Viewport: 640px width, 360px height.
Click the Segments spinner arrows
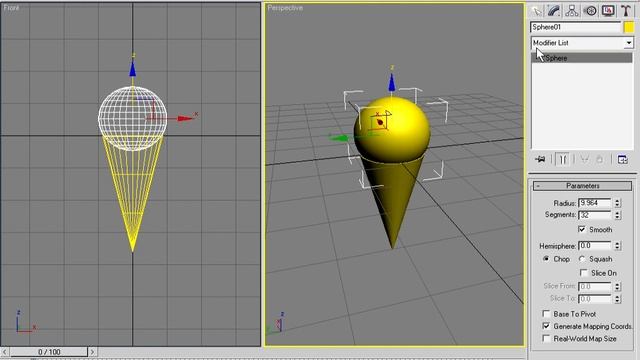617,215
